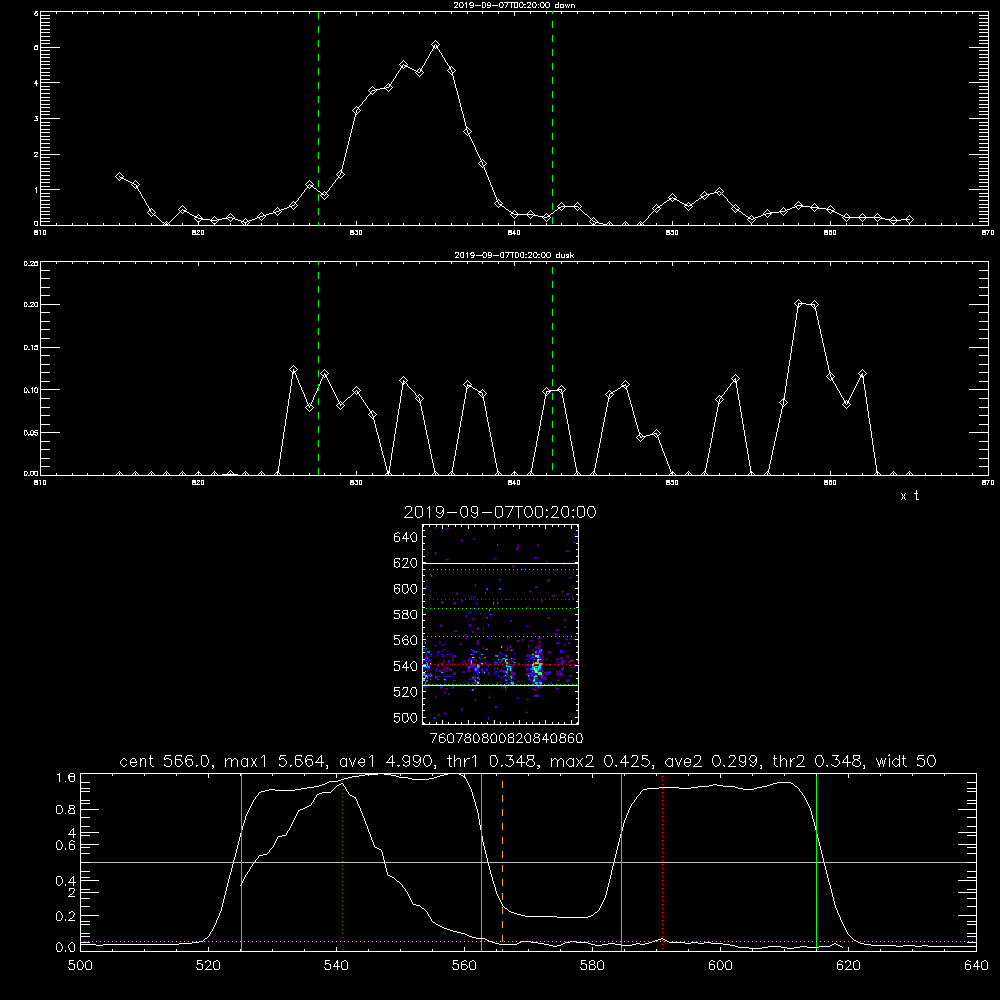
Task: Click the 'widt 50' value
Action: click(x=906, y=761)
